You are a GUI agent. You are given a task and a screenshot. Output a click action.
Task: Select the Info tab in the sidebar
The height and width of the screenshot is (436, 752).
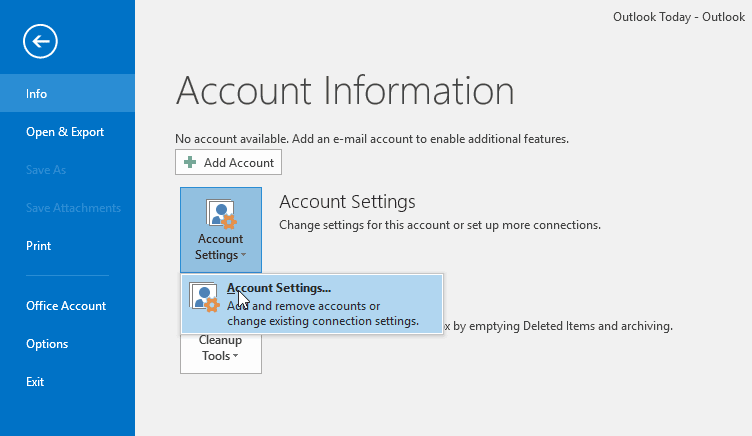click(x=37, y=94)
